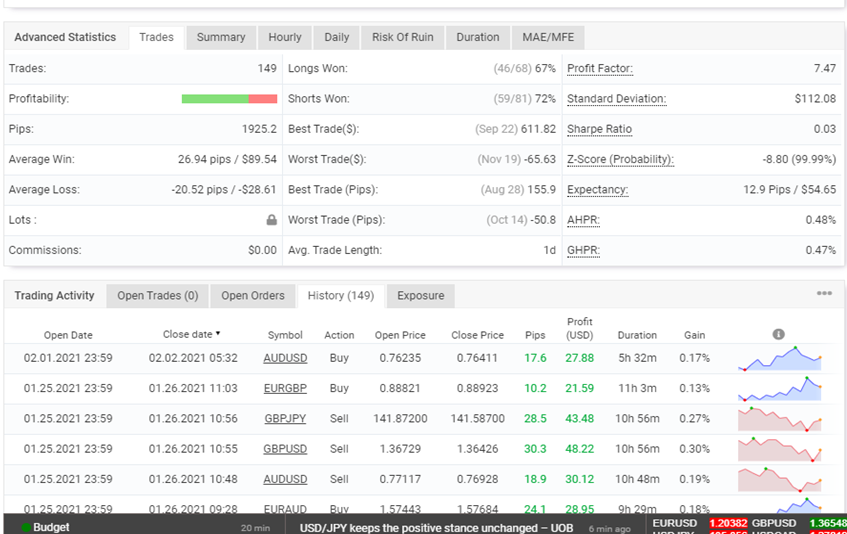
Task: Open the Daily statistics tab
Action: pos(337,37)
